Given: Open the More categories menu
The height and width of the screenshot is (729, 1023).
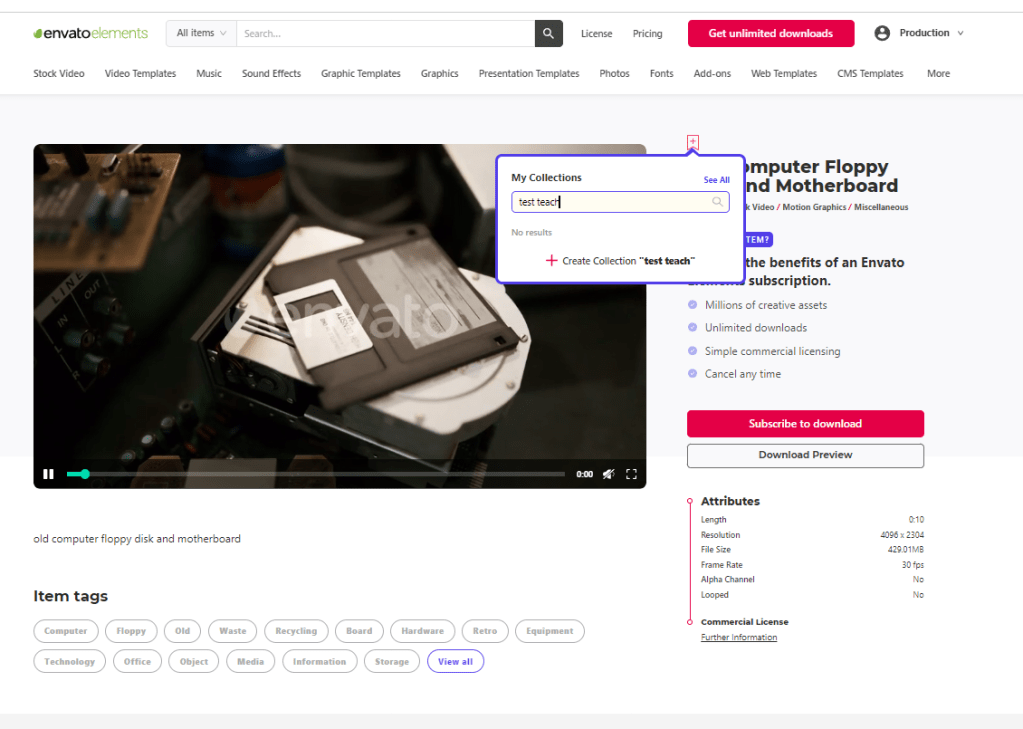Looking at the screenshot, I should (x=938, y=74).
